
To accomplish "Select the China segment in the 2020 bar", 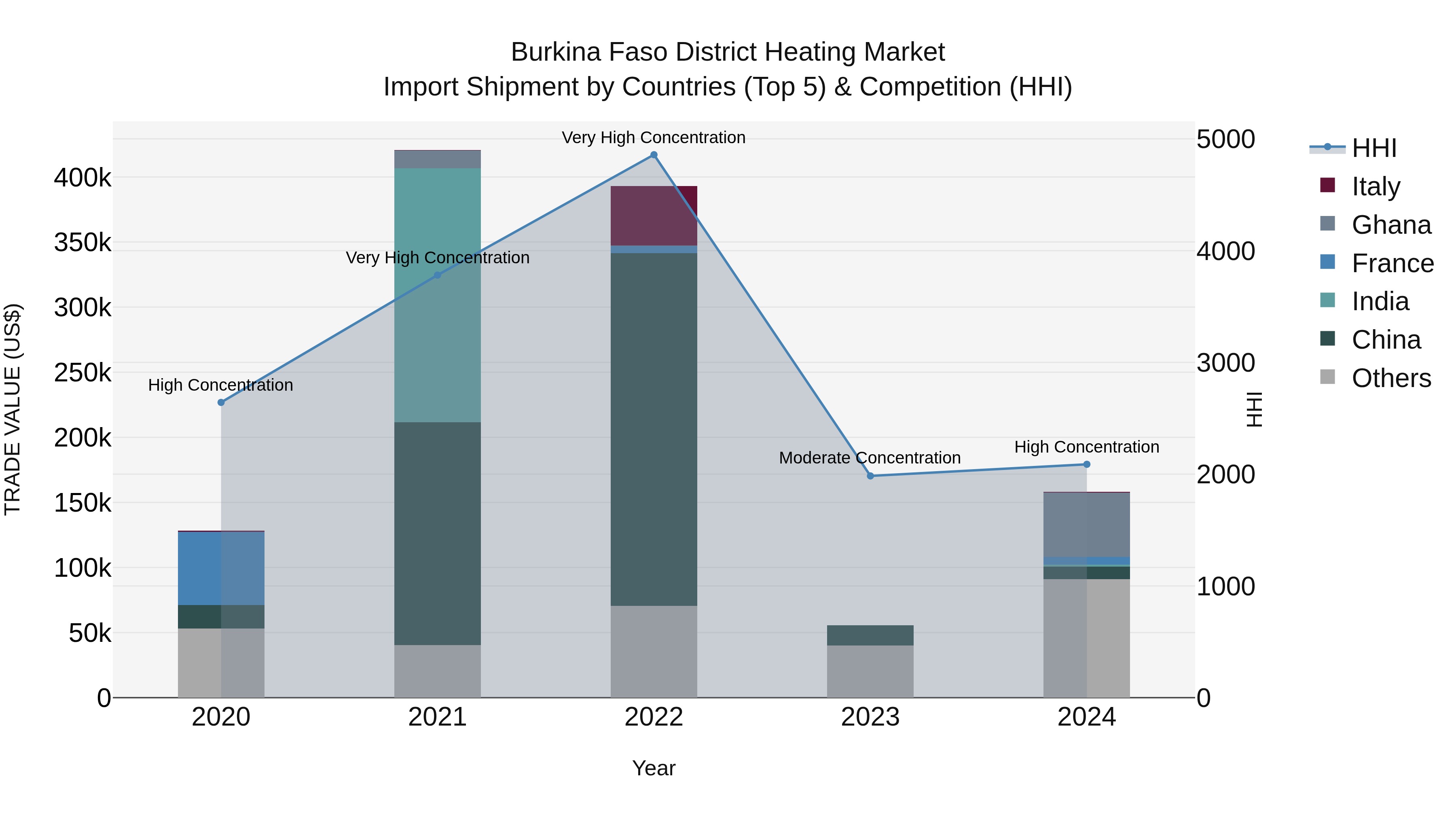I will point(221,617).
